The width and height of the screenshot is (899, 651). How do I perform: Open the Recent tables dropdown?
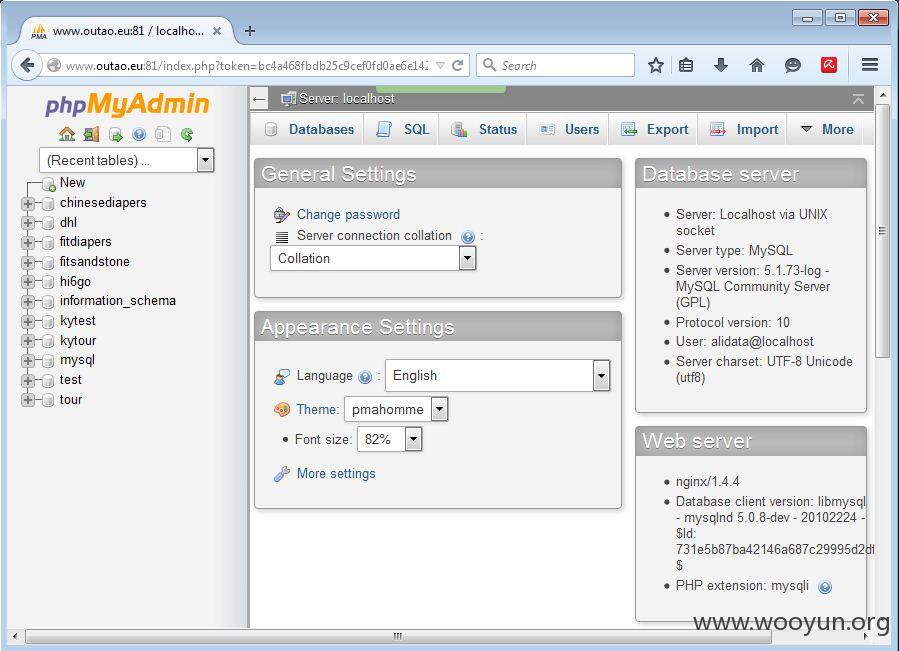[x=126, y=160]
